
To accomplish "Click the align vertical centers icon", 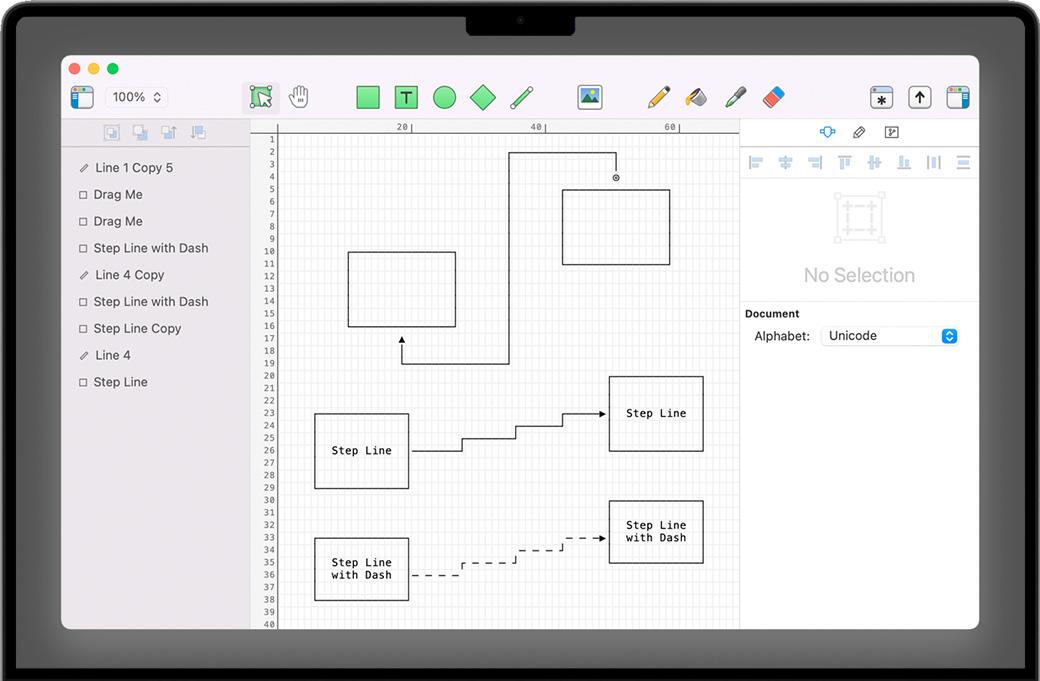I will tap(874, 162).
